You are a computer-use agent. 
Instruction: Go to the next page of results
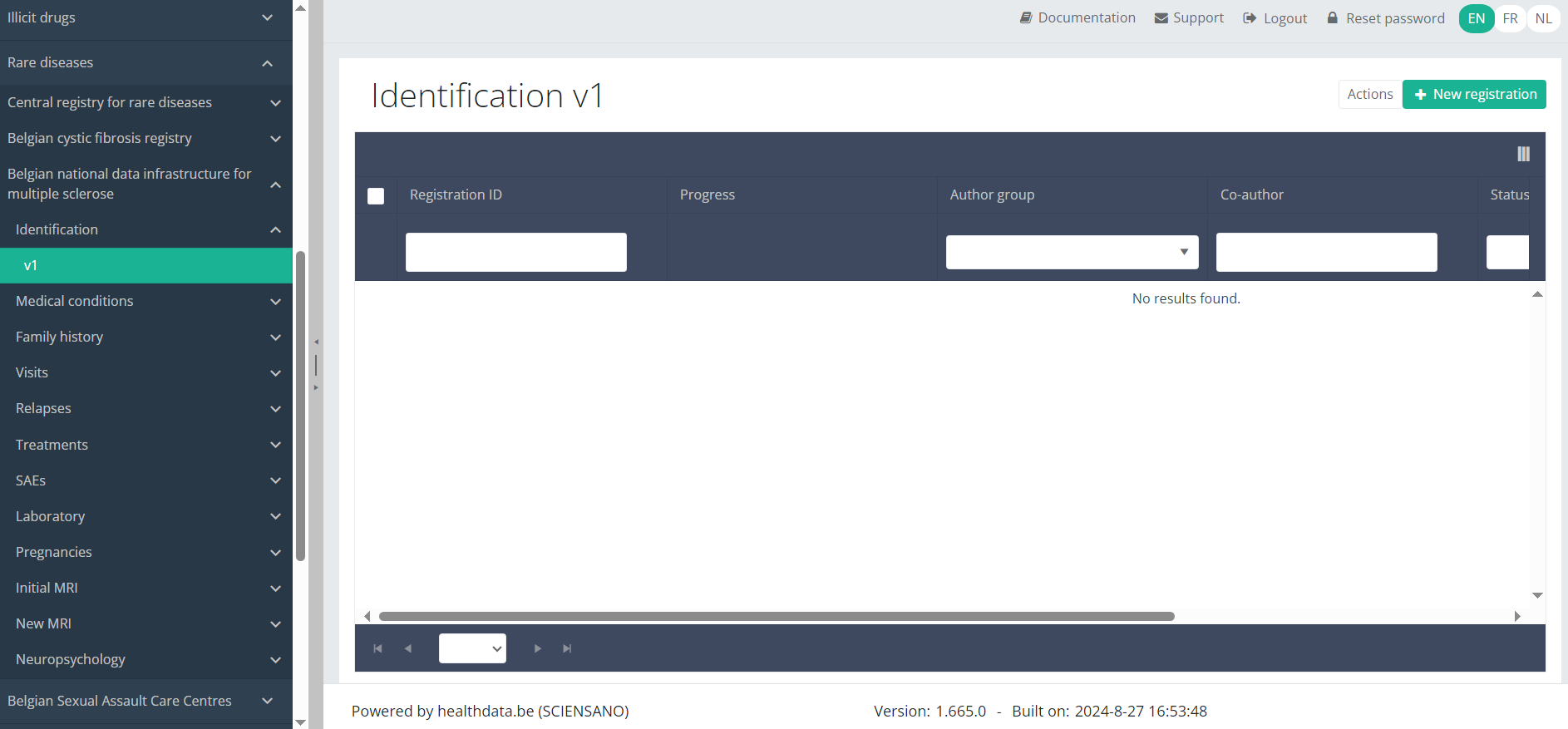click(x=537, y=648)
